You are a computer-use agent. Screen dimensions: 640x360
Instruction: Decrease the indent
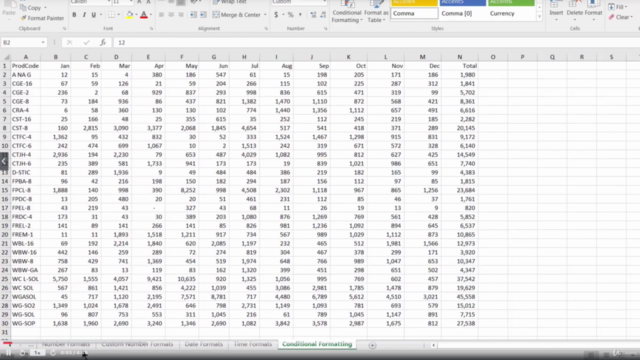click(193, 15)
